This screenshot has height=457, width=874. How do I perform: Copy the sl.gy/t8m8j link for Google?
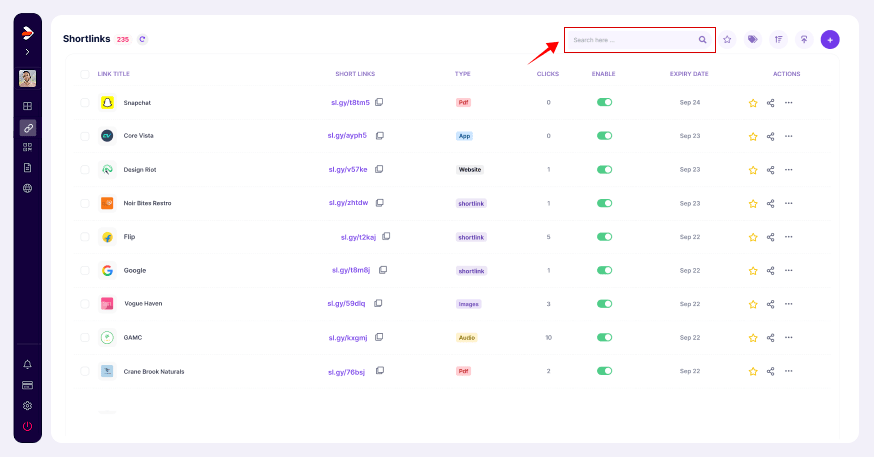click(383, 270)
